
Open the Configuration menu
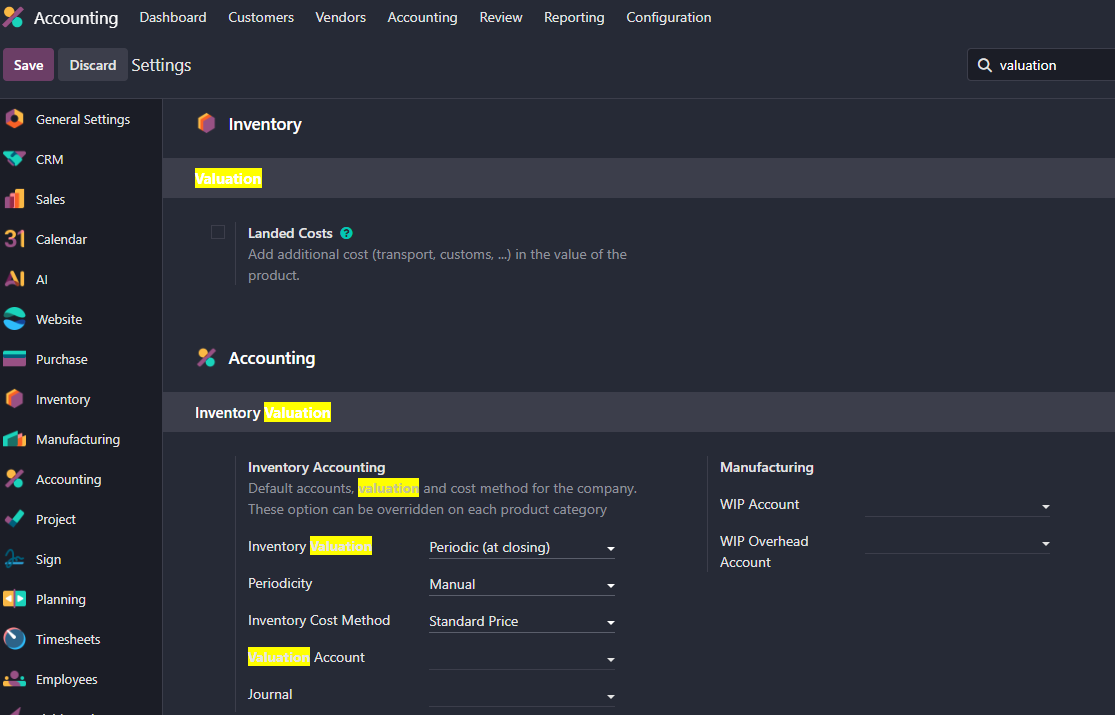[668, 18]
